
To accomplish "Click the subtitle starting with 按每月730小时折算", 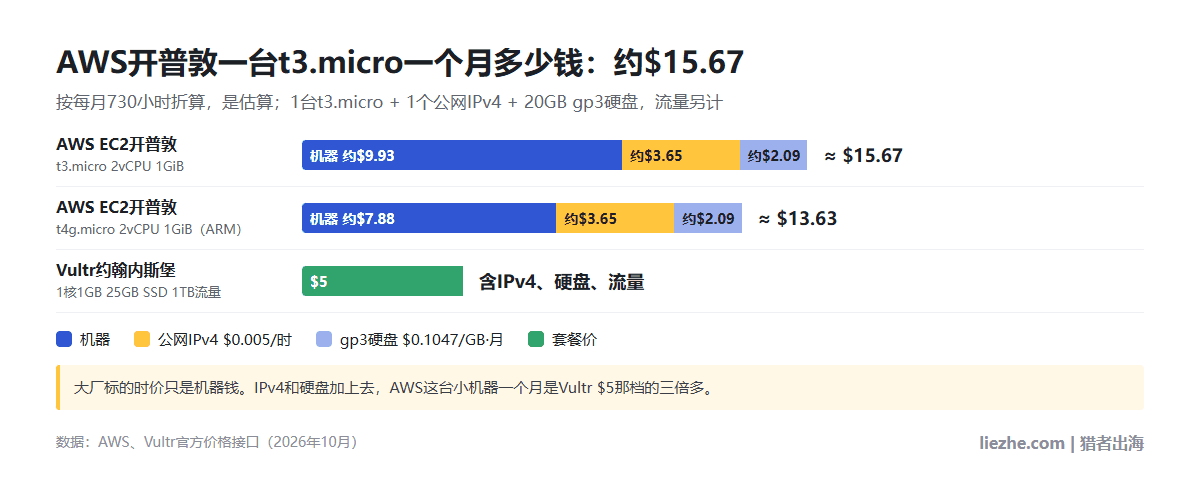I will 389,102.
